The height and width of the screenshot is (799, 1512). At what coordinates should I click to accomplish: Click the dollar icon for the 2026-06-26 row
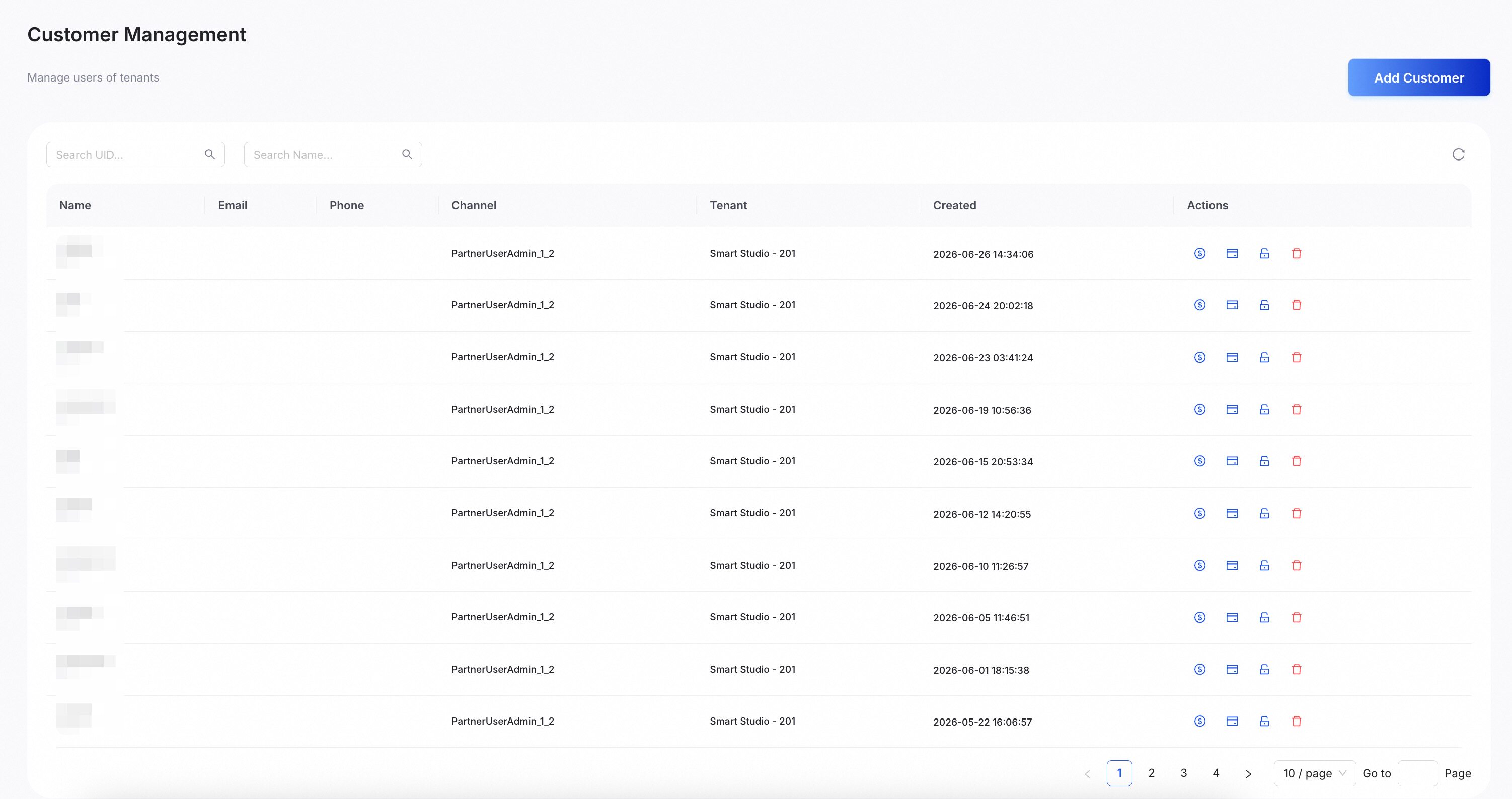click(1200, 254)
